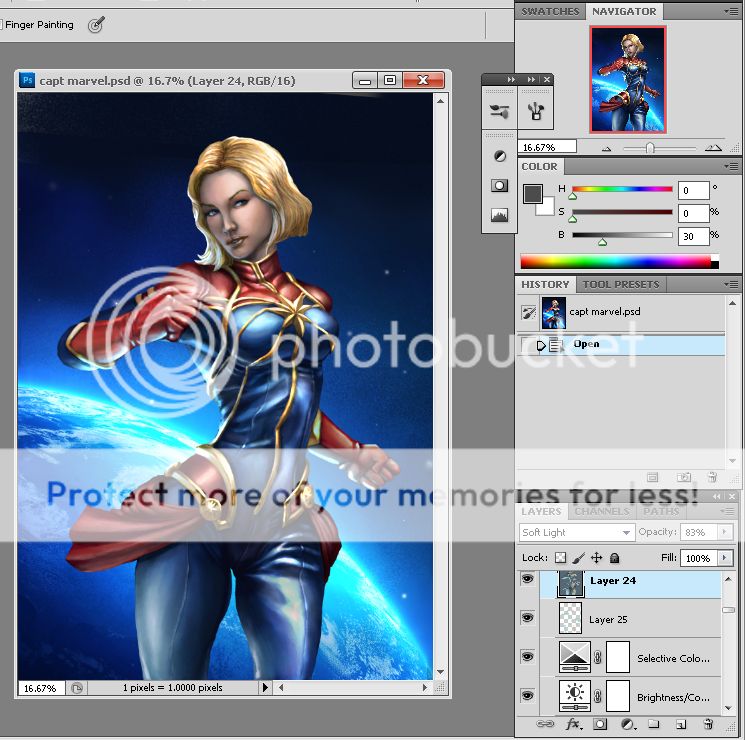The height and width of the screenshot is (740, 745).
Task: Click the Brightness slider track
Action: 622,235
